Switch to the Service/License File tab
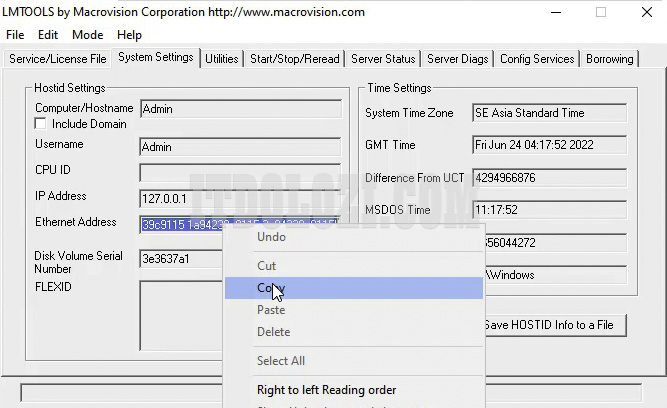This screenshot has width=667, height=408. [57, 59]
